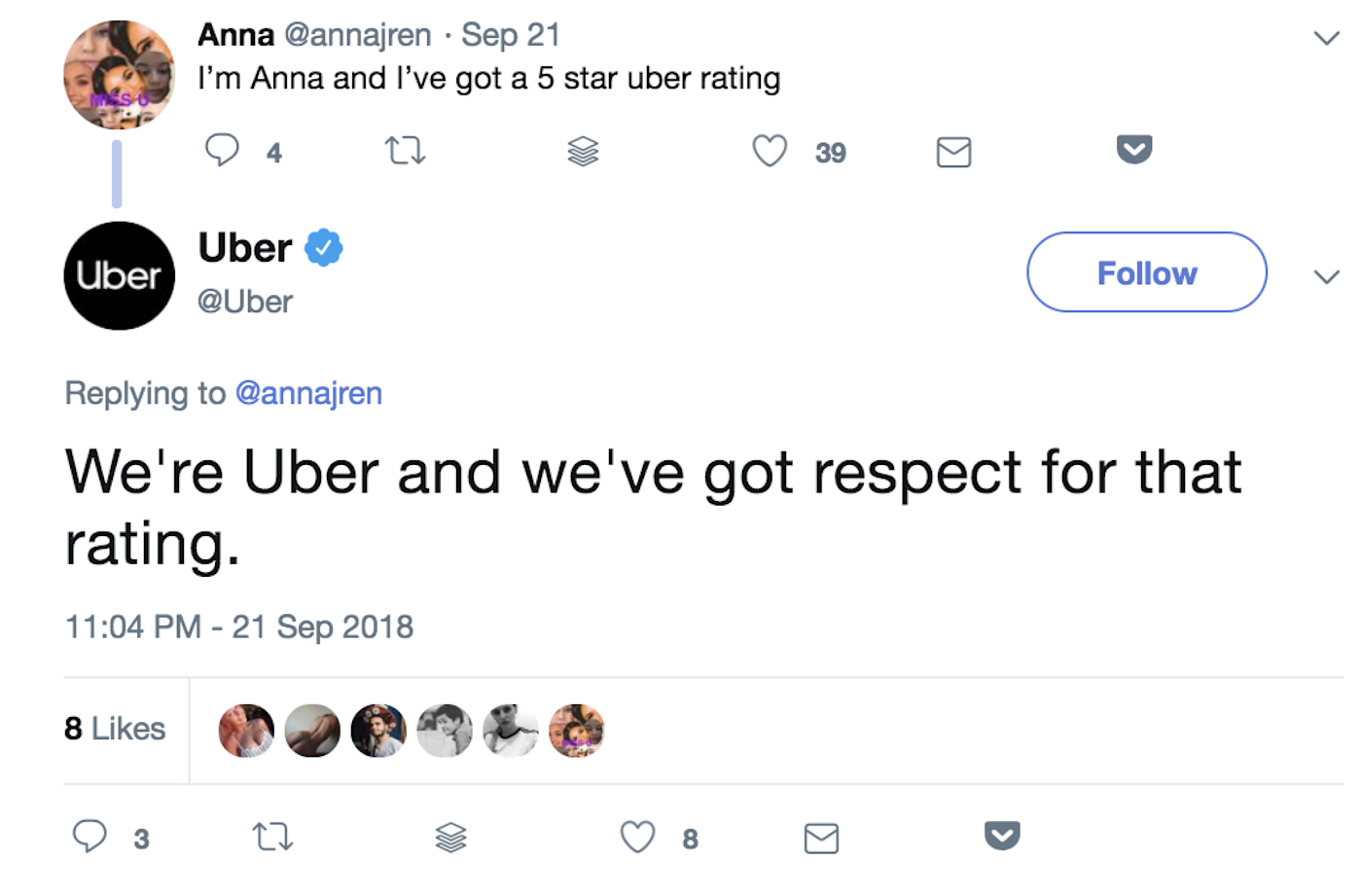Share Uber's tweet via envelope icon

coord(821,838)
